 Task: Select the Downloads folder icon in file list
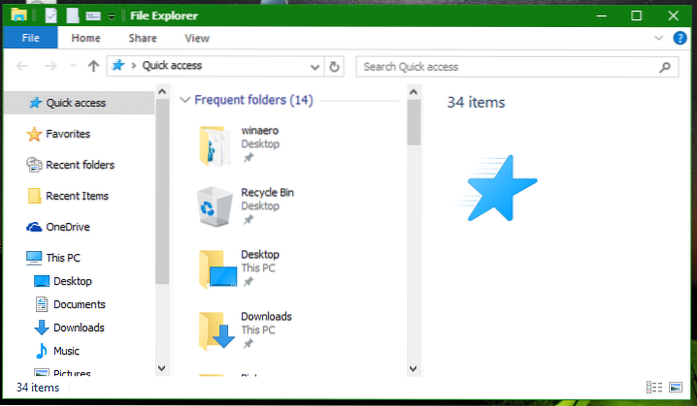tap(216, 331)
